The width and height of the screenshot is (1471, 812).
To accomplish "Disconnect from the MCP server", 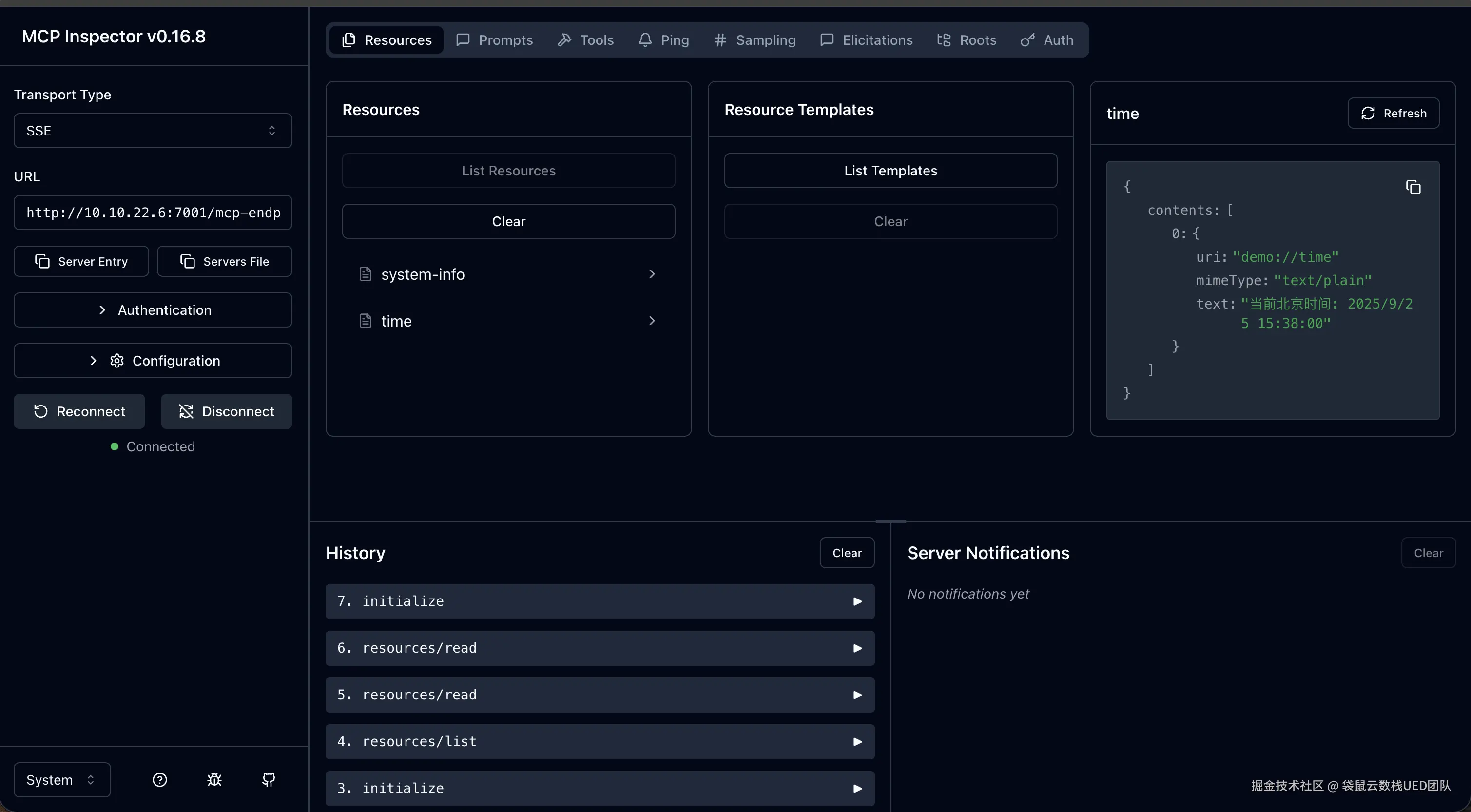I will pyautogui.click(x=226, y=411).
